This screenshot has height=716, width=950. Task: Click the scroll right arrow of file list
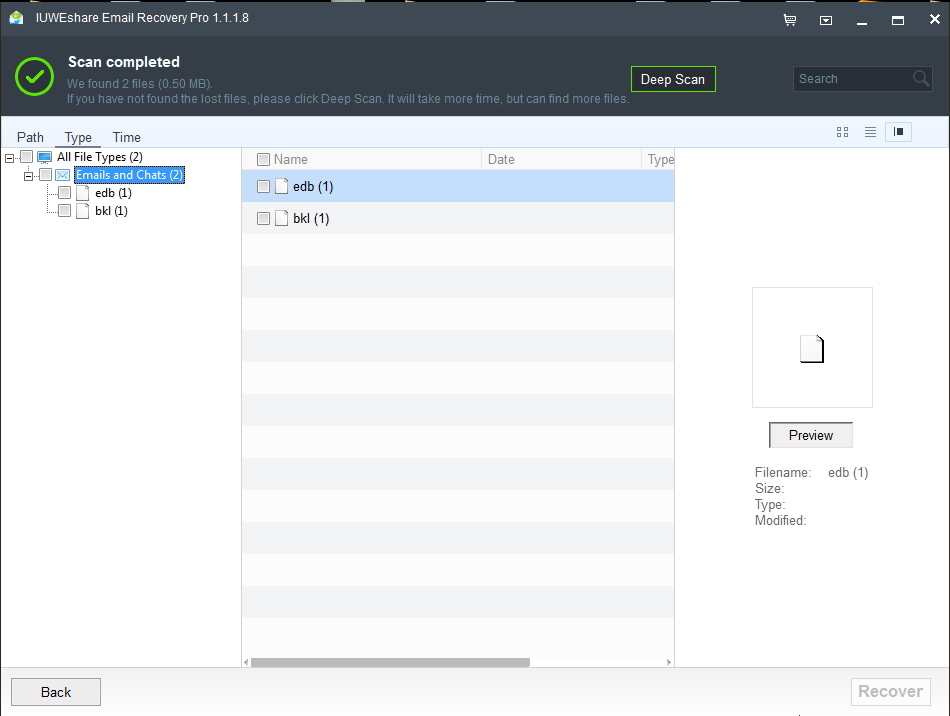coord(669,662)
